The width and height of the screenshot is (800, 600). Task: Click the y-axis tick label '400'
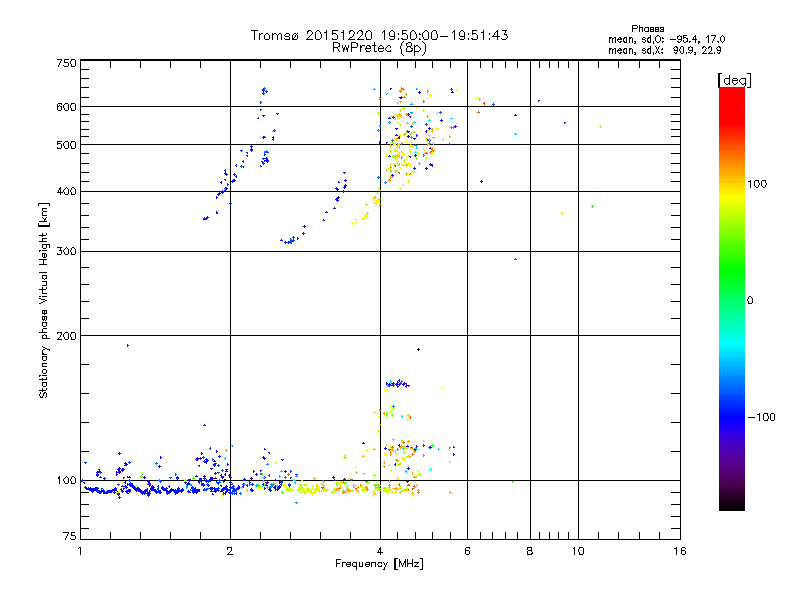tap(66, 191)
